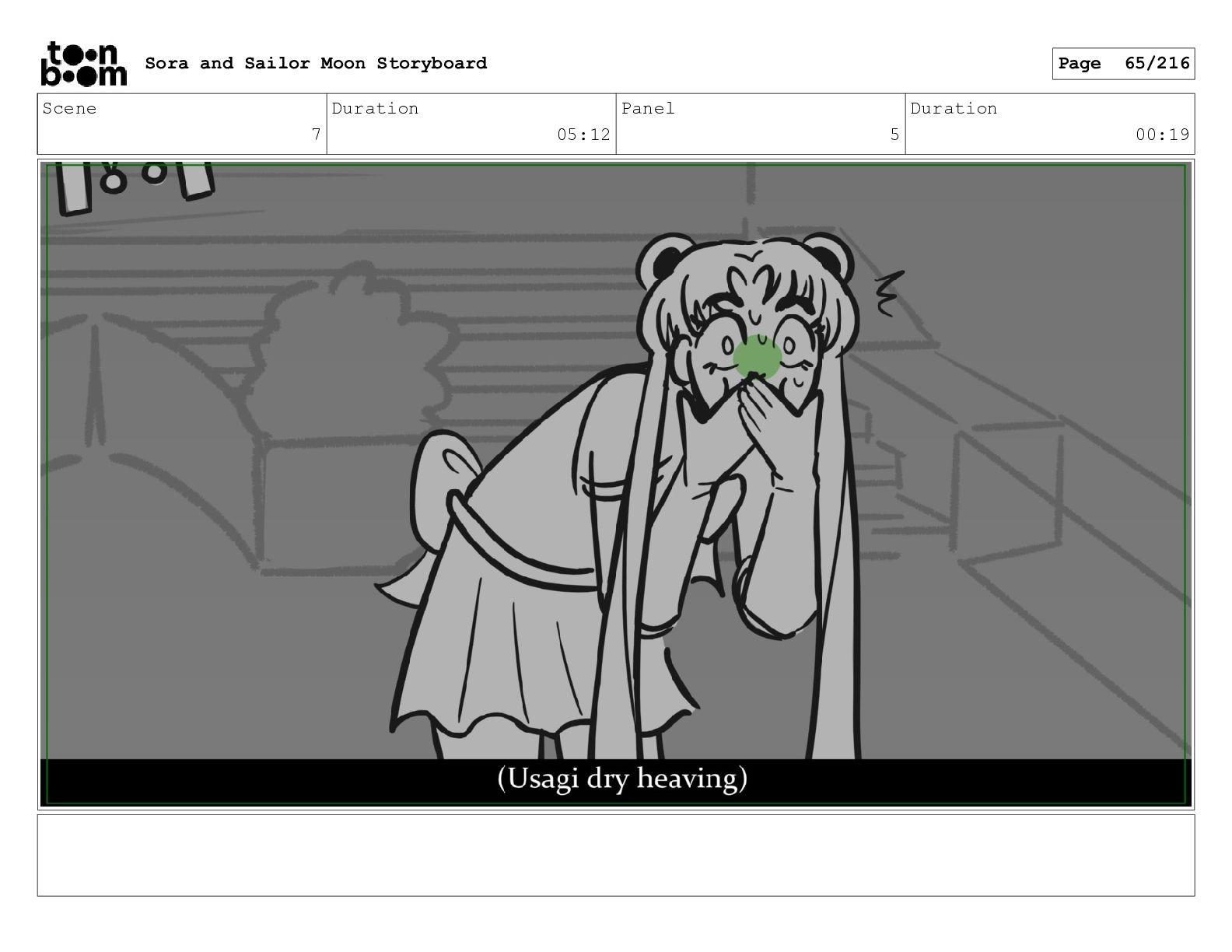The width and height of the screenshot is (1232, 952).
Task: Select the title "Sora and Sailor Moon Storyboard"
Action: pyautogui.click(x=316, y=63)
